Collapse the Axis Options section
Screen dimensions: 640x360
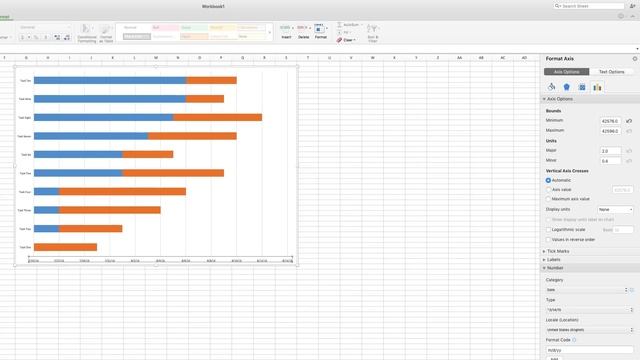(544, 99)
